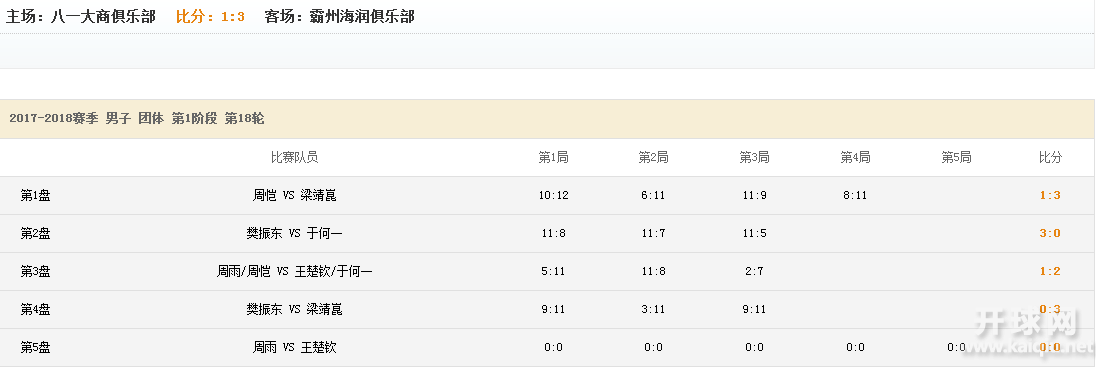This screenshot has height=367, width=1096.
Task: Click the 10:12 first game score
Action: pyautogui.click(x=553, y=196)
